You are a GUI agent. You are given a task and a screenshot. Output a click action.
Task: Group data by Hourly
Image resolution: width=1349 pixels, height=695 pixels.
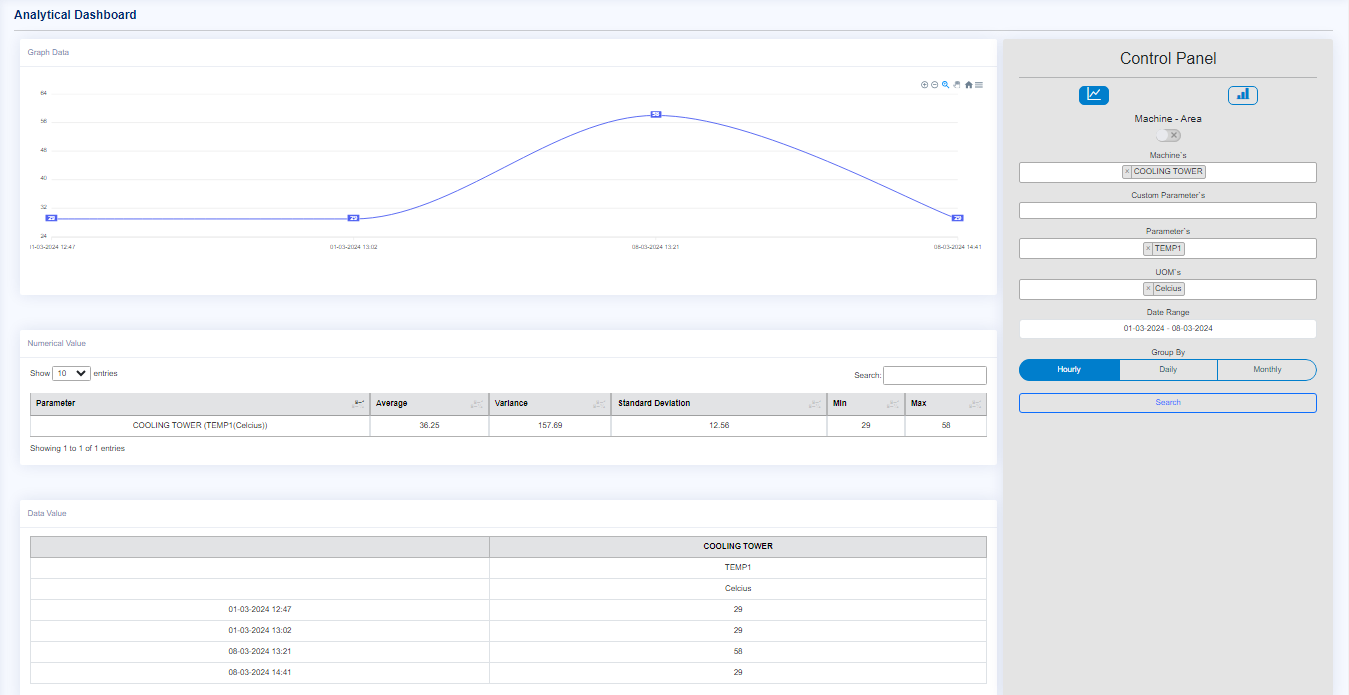point(1069,370)
